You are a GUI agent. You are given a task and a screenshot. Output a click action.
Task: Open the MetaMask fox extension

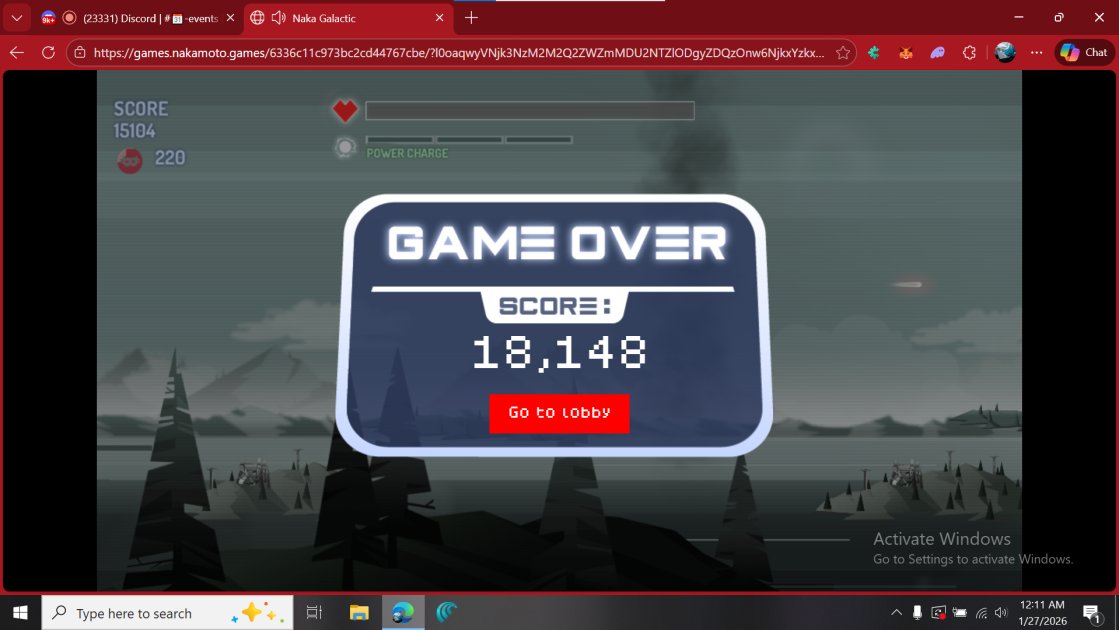tap(906, 52)
